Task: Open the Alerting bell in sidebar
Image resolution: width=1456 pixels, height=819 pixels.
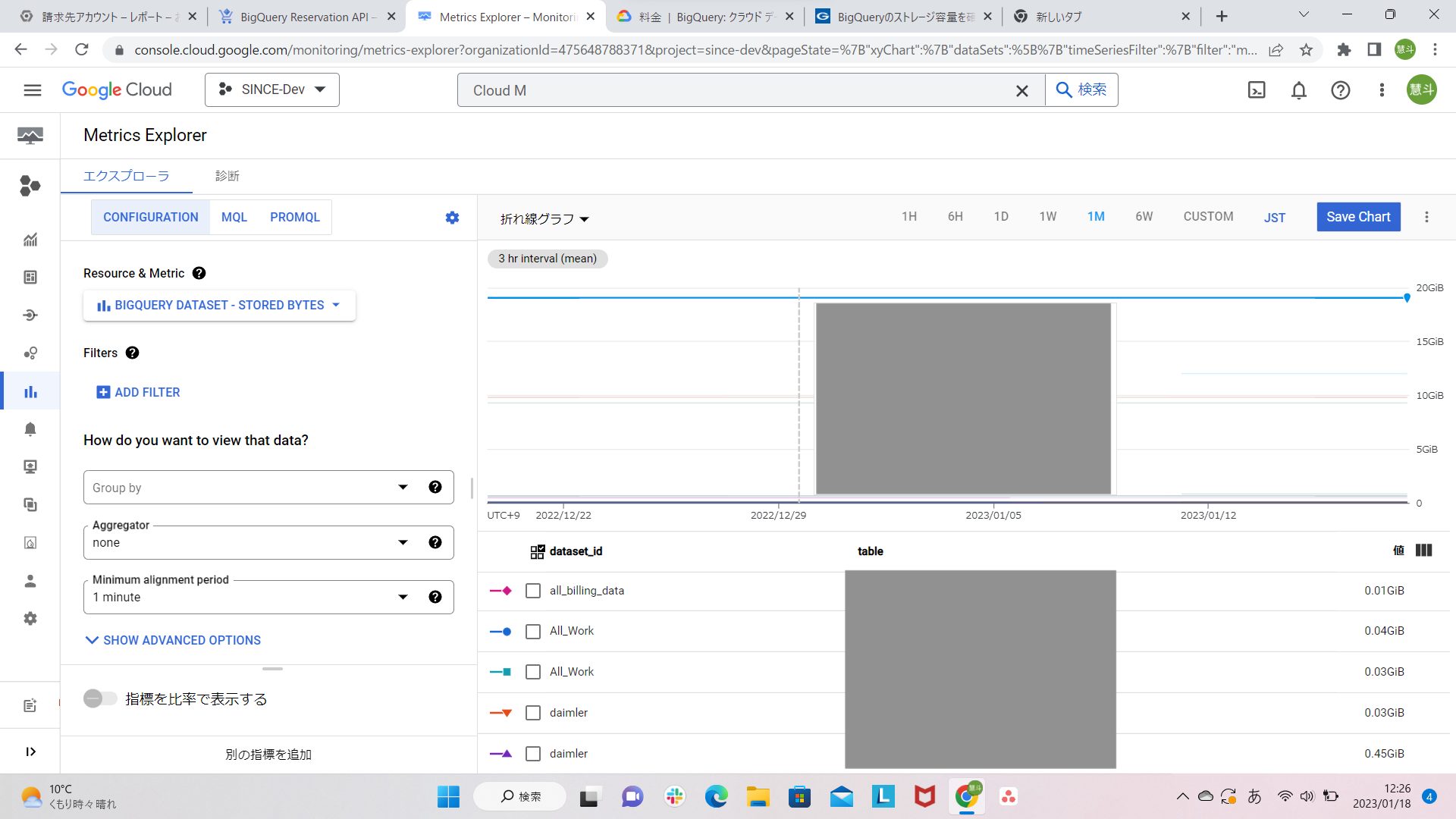Action: point(30,429)
